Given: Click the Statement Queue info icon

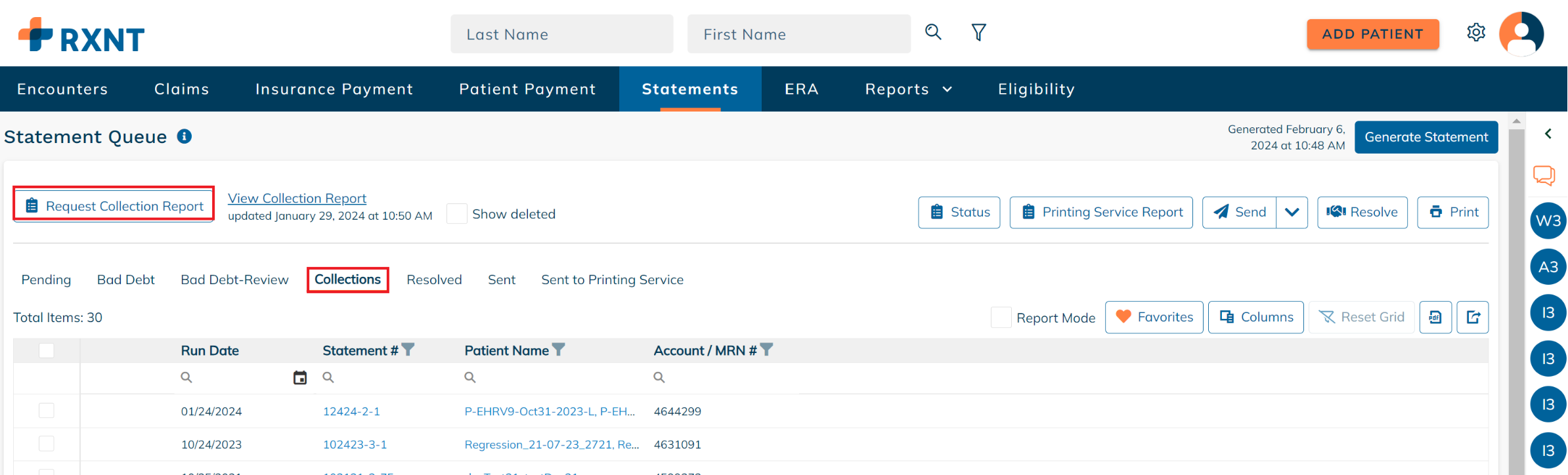Looking at the screenshot, I should point(185,136).
